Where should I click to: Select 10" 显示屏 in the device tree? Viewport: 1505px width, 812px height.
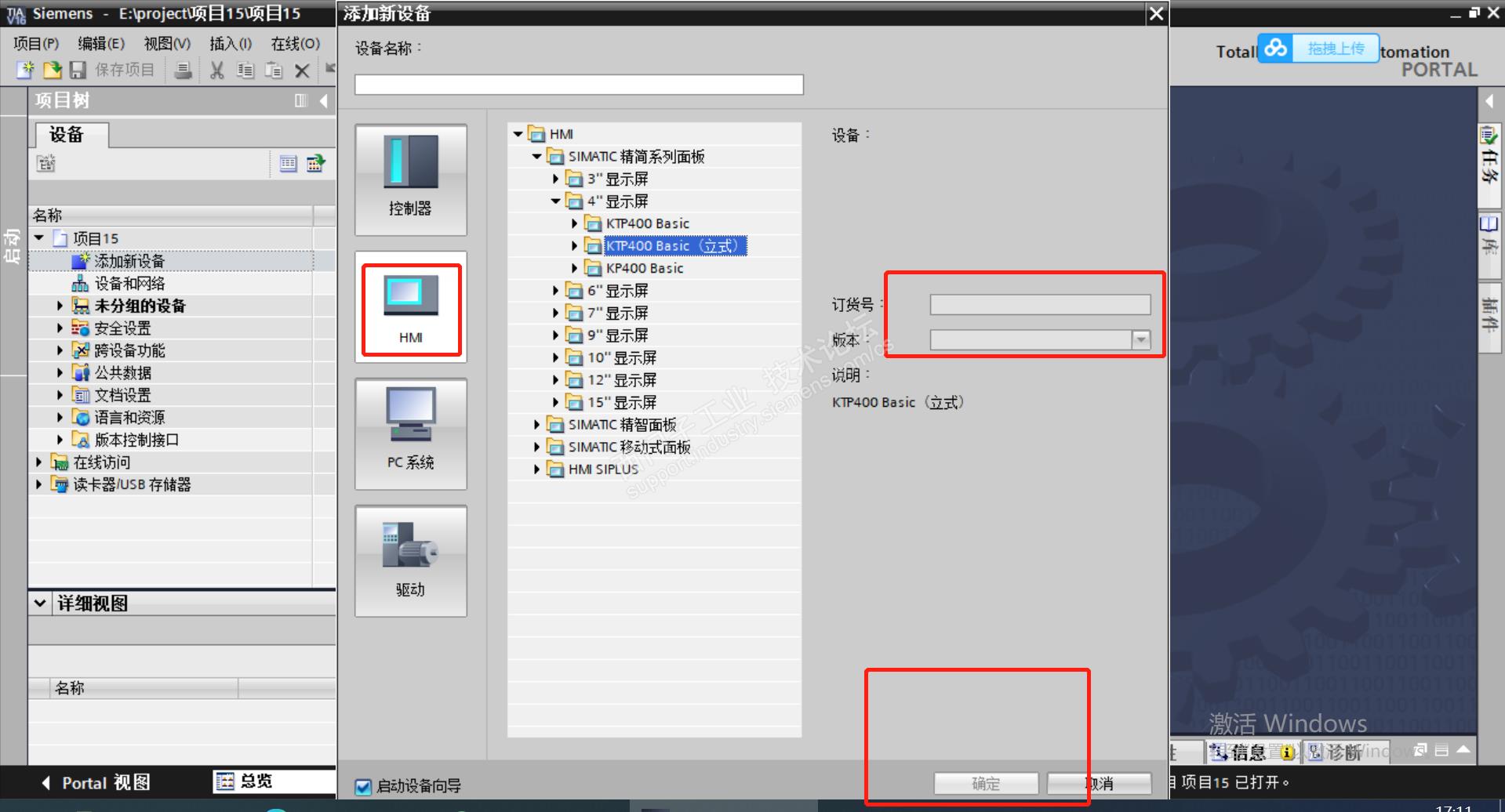tap(622, 358)
